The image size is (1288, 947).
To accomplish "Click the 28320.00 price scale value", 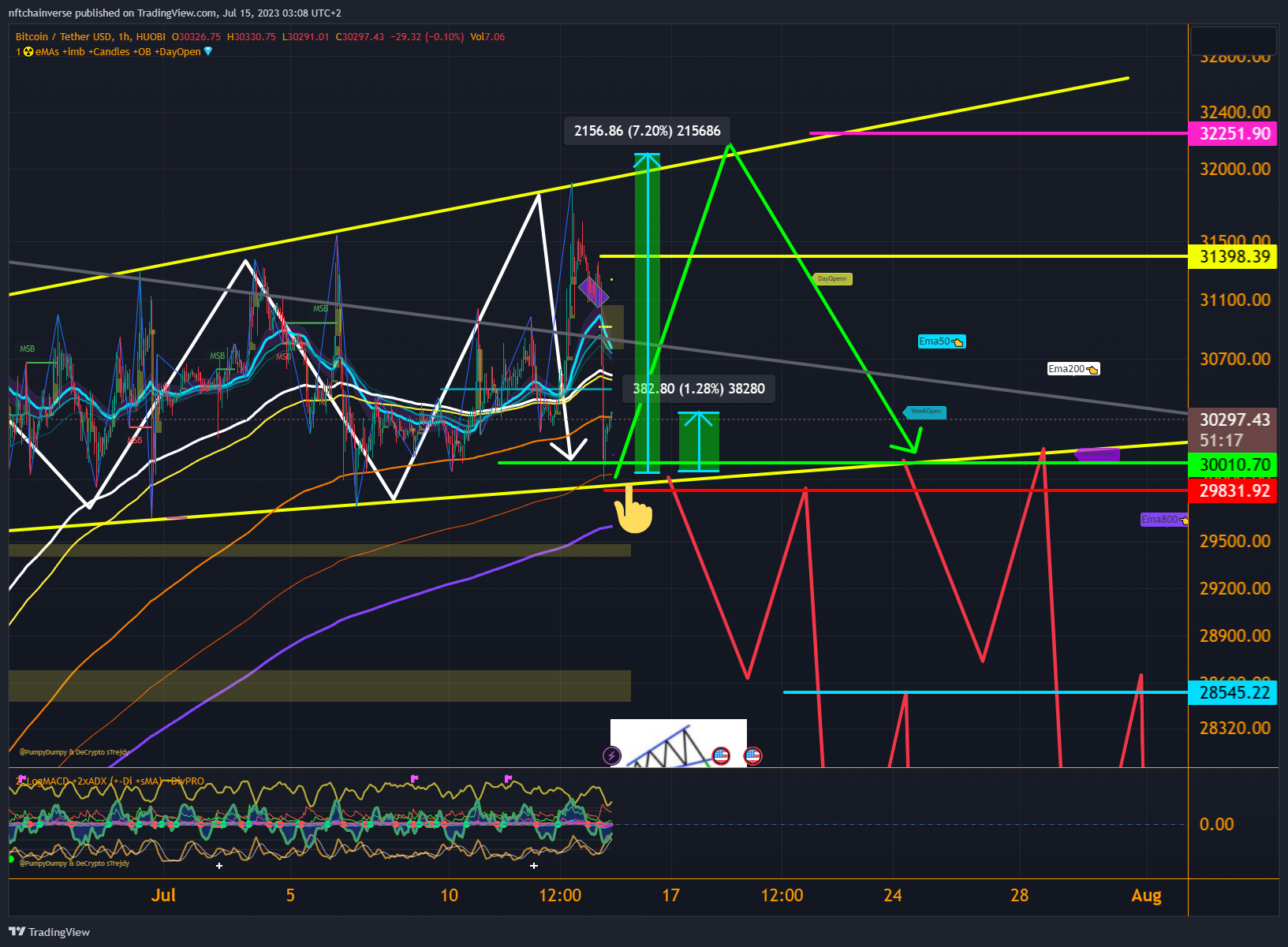I will (x=1234, y=728).
